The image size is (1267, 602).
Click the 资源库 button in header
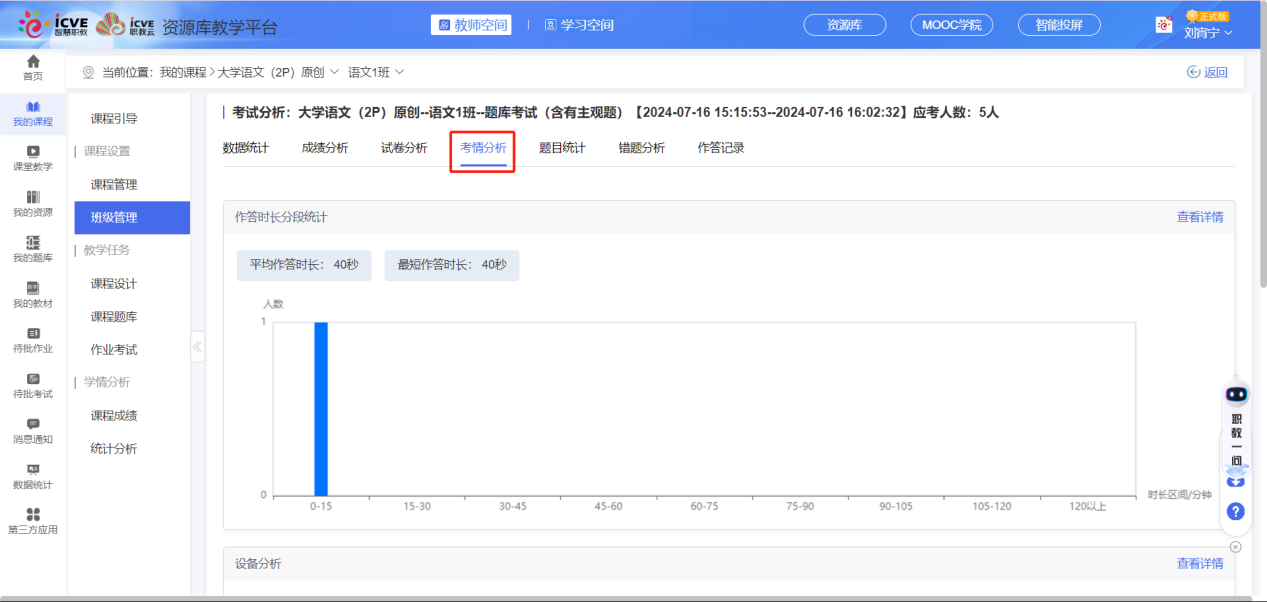click(x=845, y=25)
